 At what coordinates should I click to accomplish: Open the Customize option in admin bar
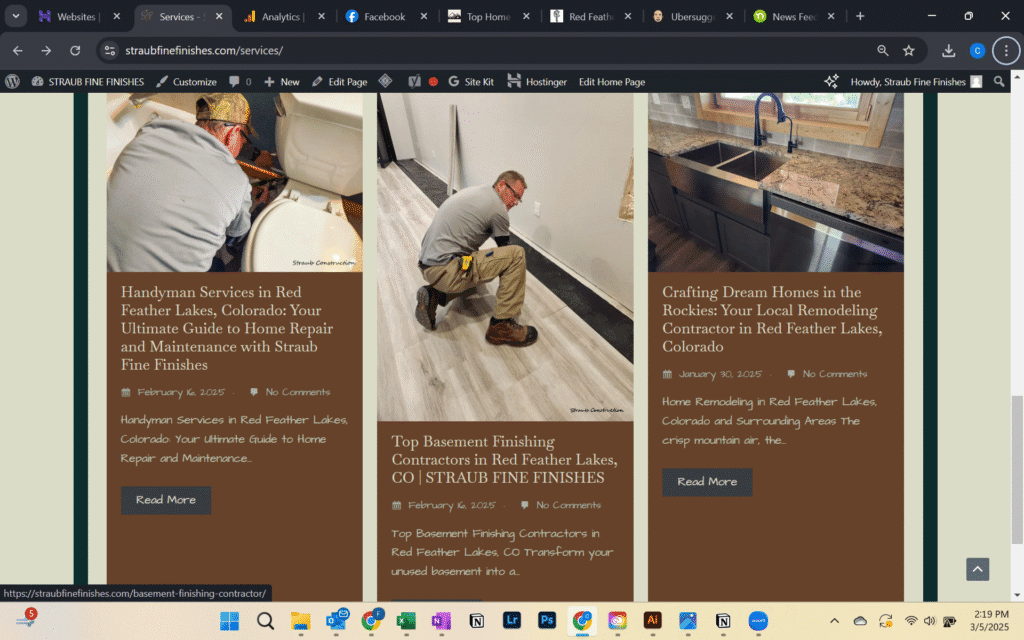coord(186,82)
